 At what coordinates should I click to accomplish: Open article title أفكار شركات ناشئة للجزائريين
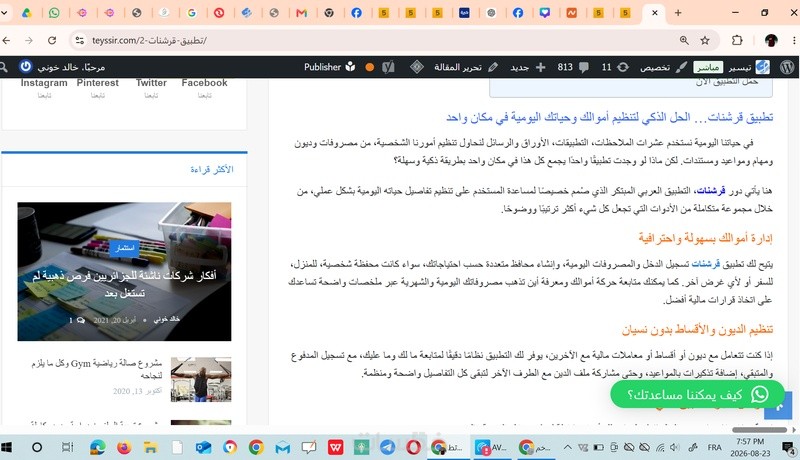(124, 284)
